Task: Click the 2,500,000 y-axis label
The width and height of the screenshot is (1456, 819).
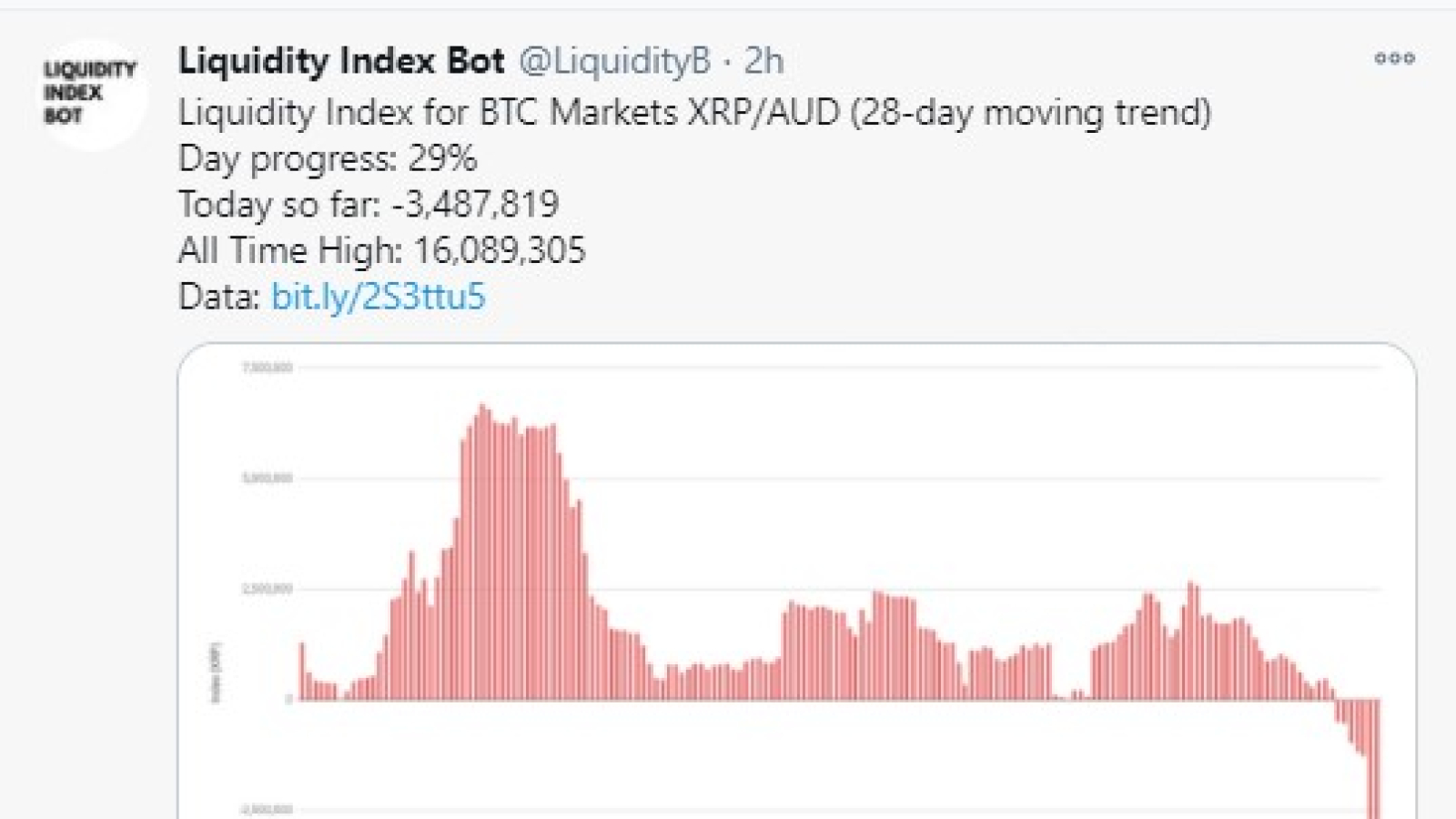Action: [268, 589]
